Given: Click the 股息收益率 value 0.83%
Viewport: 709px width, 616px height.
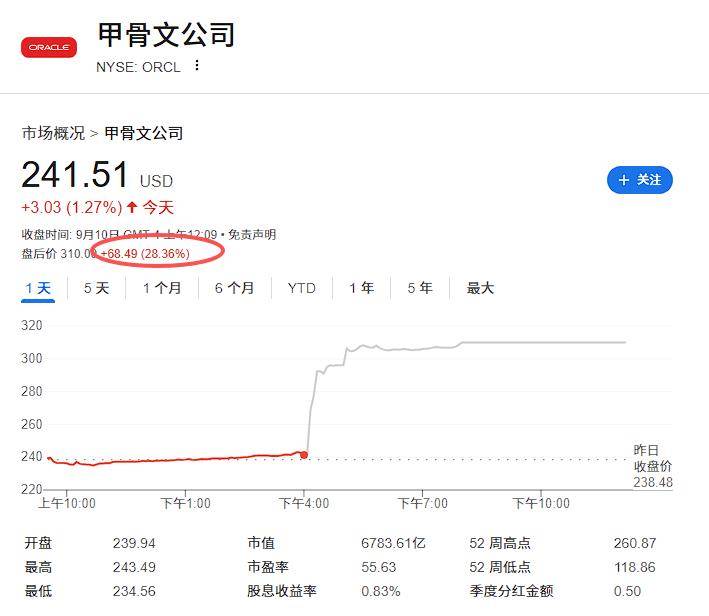Looking at the screenshot, I should pos(381,591).
